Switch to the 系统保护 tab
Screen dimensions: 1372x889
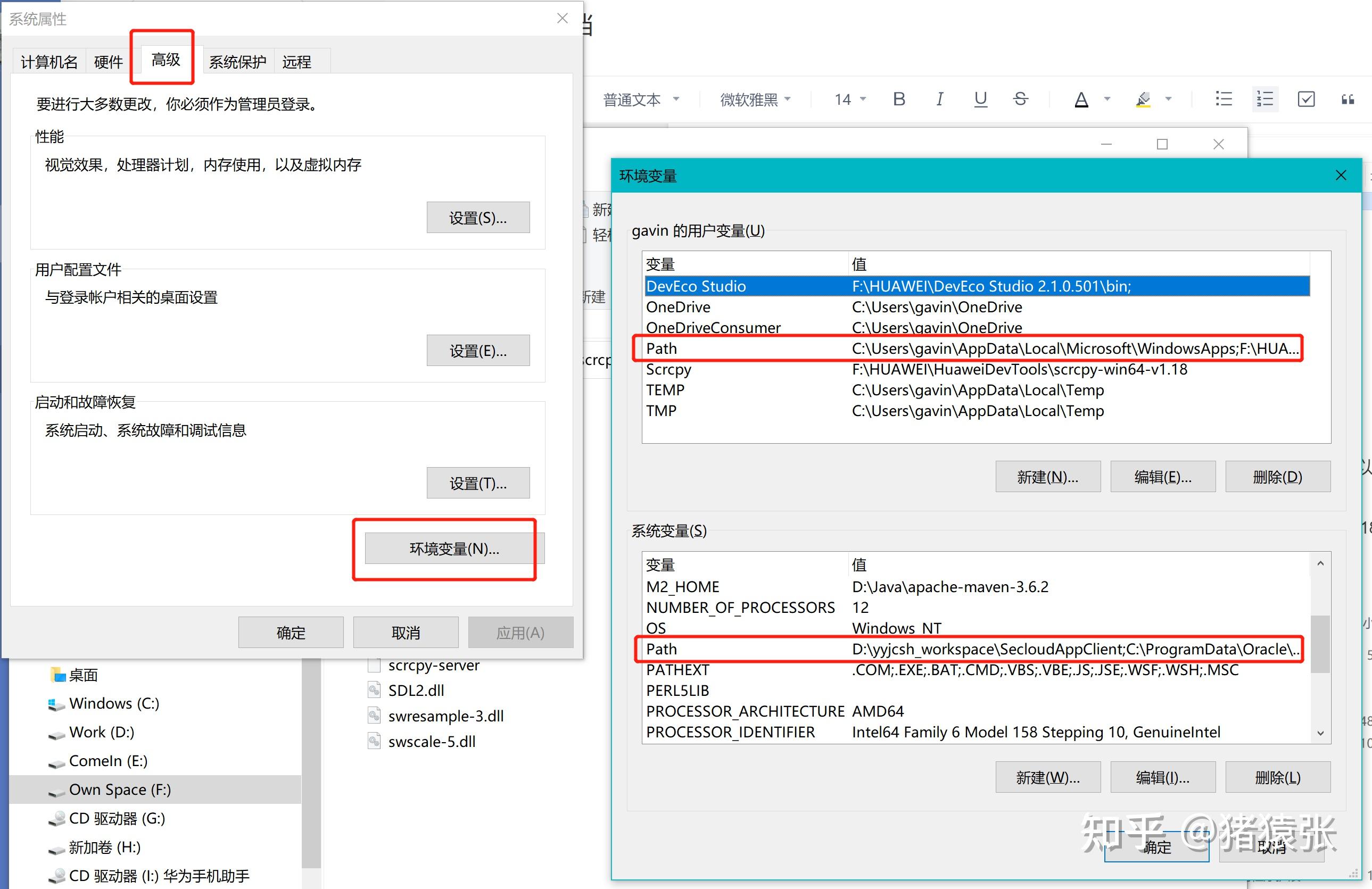(237, 61)
